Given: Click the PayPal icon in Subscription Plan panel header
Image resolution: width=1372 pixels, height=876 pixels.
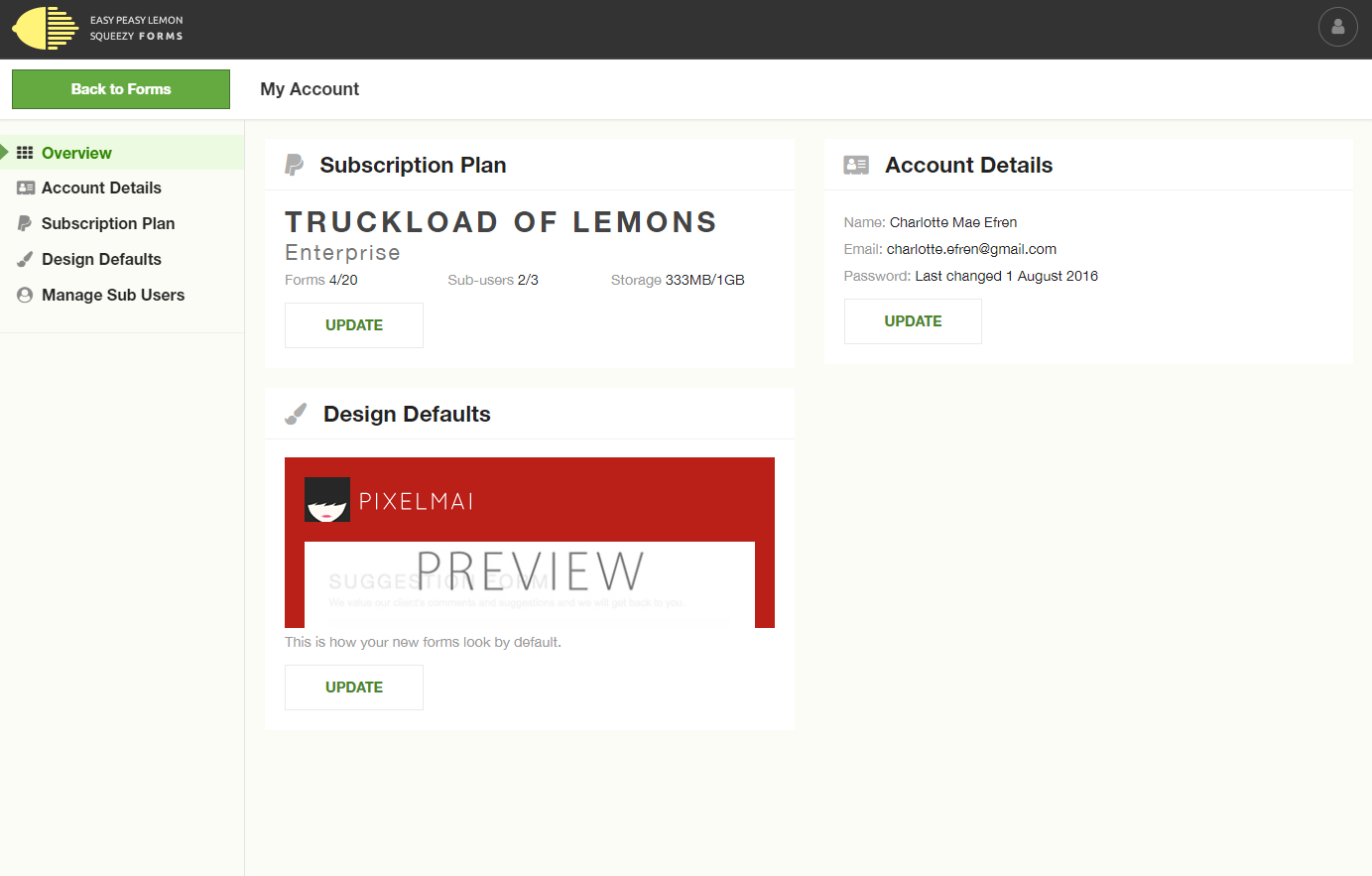Looking at the screenshot, I should 295,165.
